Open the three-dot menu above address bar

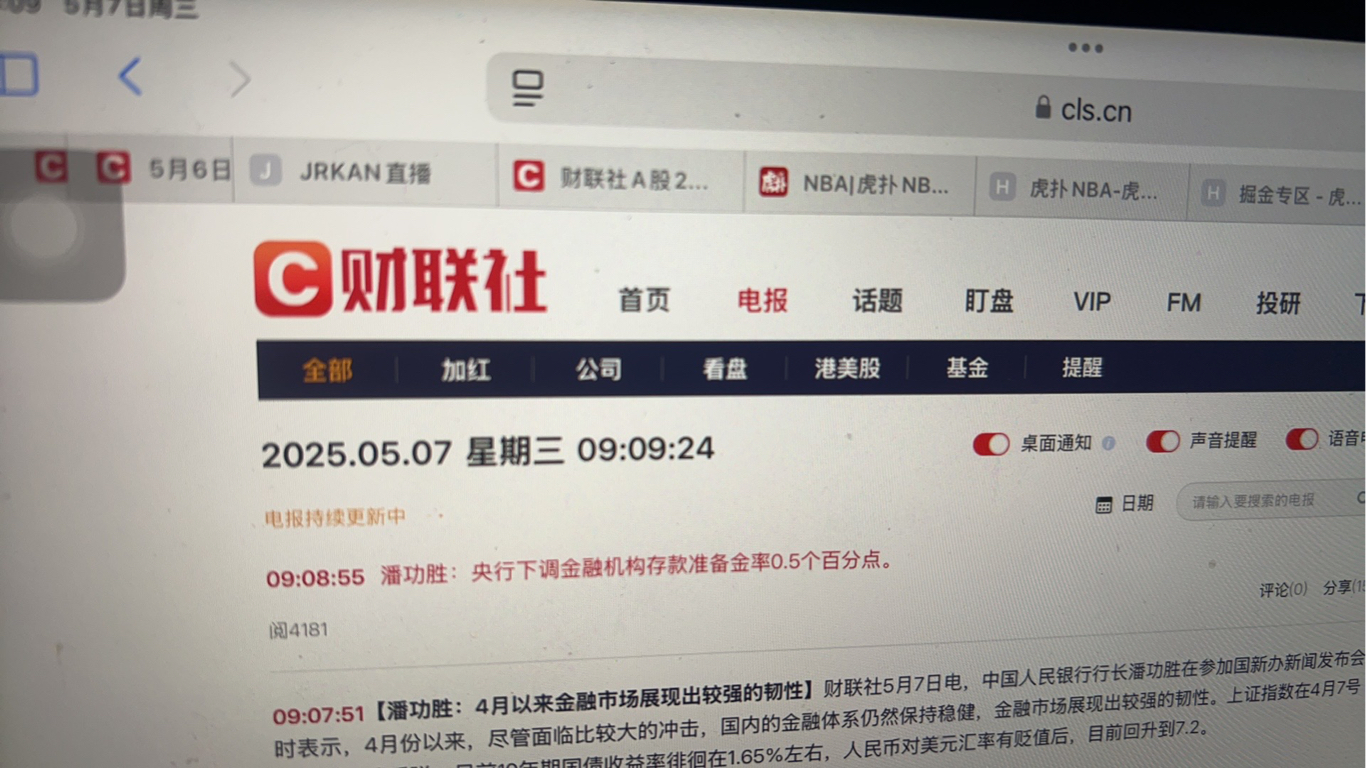point(1085,47)
